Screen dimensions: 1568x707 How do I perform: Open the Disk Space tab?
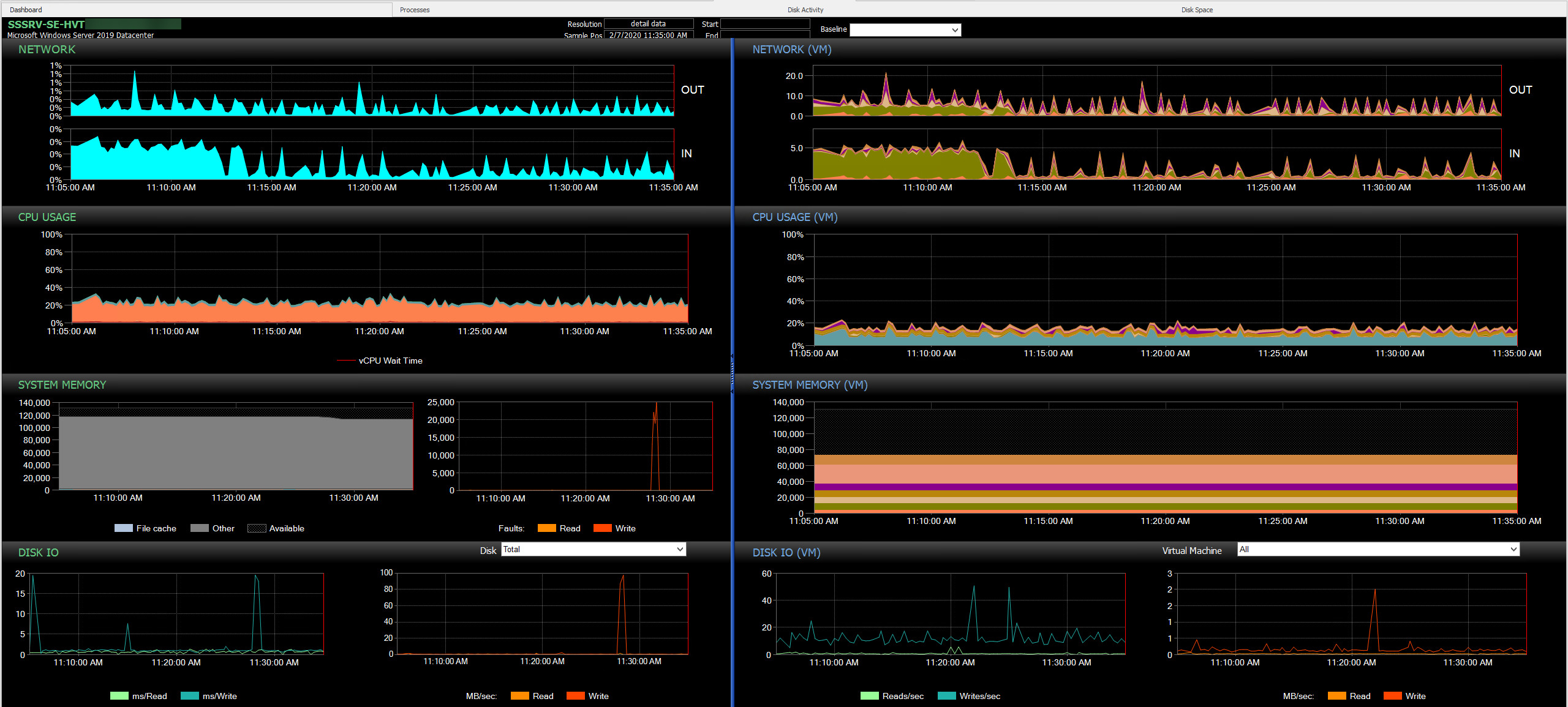1196,9
